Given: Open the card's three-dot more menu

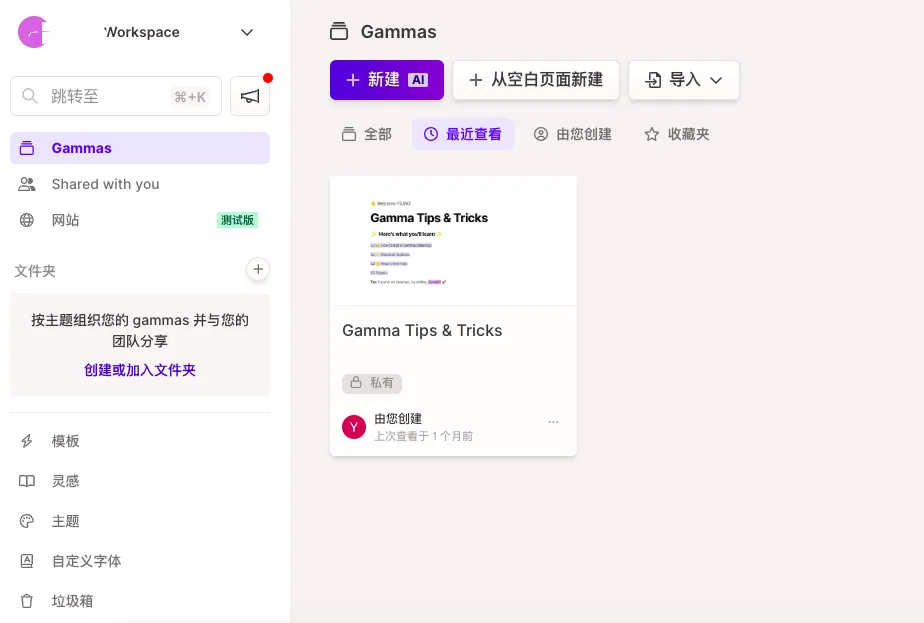Looking at the screenshot, I should pos(553,422).
